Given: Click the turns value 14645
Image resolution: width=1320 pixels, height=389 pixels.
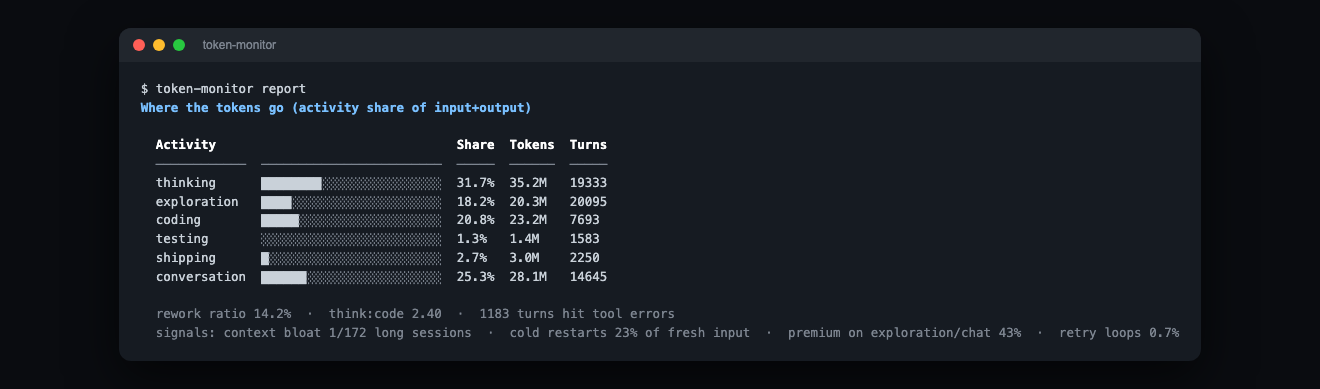Looking at the screenshot, I should (x=588, y=277).
